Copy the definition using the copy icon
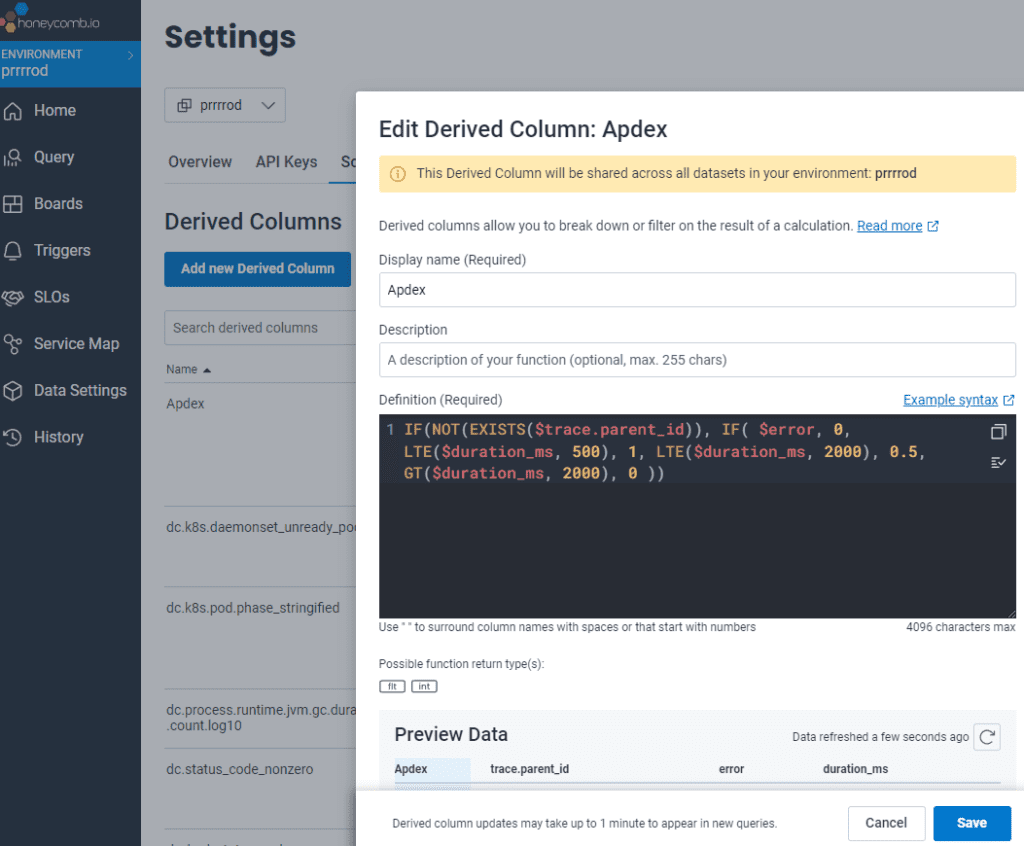 pos(997,432)
